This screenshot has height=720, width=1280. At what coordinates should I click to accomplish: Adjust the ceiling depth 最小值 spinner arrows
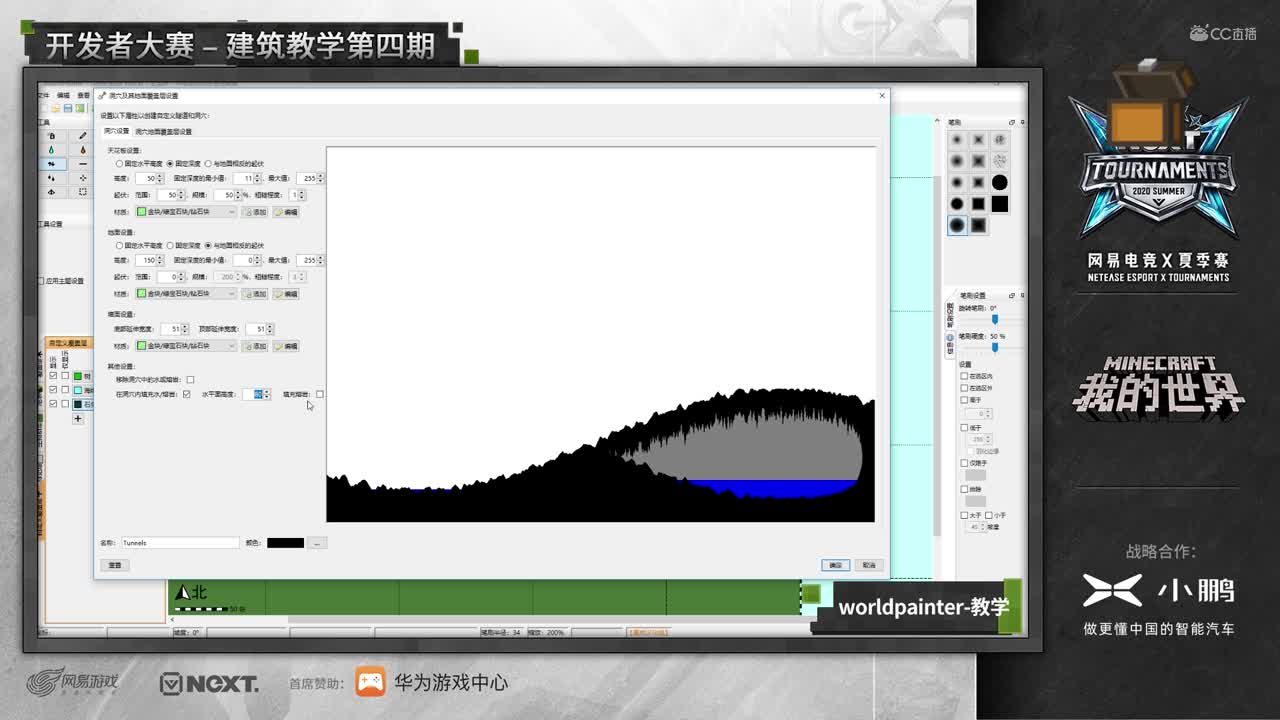[257, 178]
